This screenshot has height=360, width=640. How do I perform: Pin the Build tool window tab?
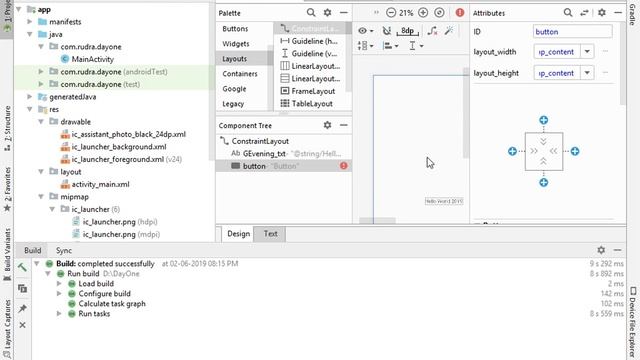point(22,308)
